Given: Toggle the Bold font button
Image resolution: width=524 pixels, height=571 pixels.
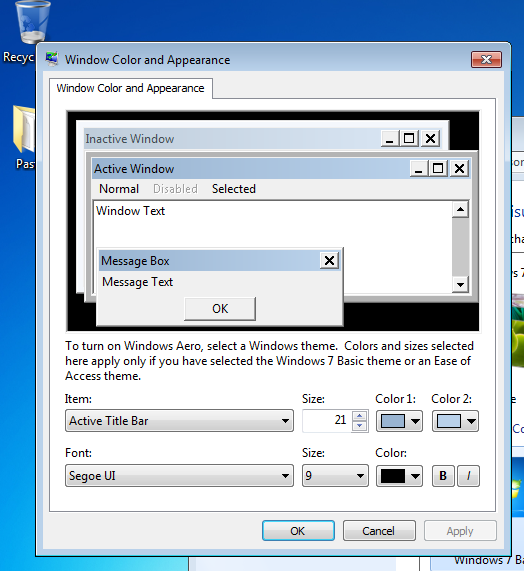Looking at the screenshot, I should (443, 476).
